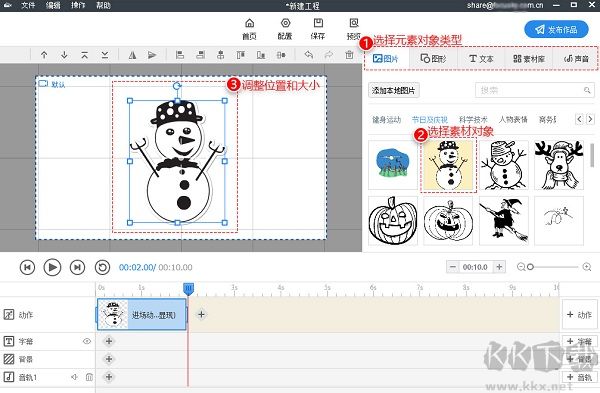Viewport: 600px width, 393px height.
Task: Show more categories with right chevron
Action: point(590,119)
